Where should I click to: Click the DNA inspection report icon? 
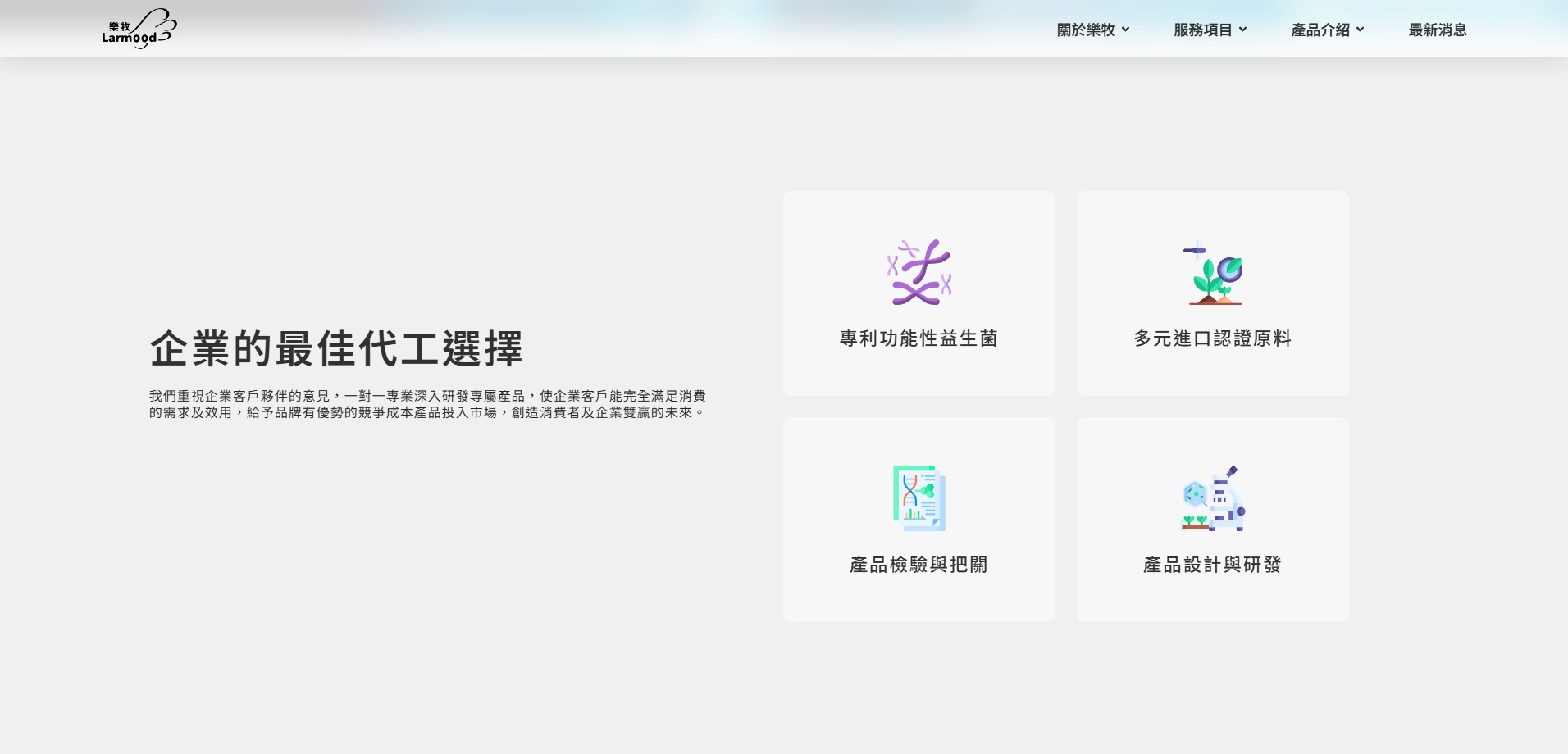tap(918, 497)
